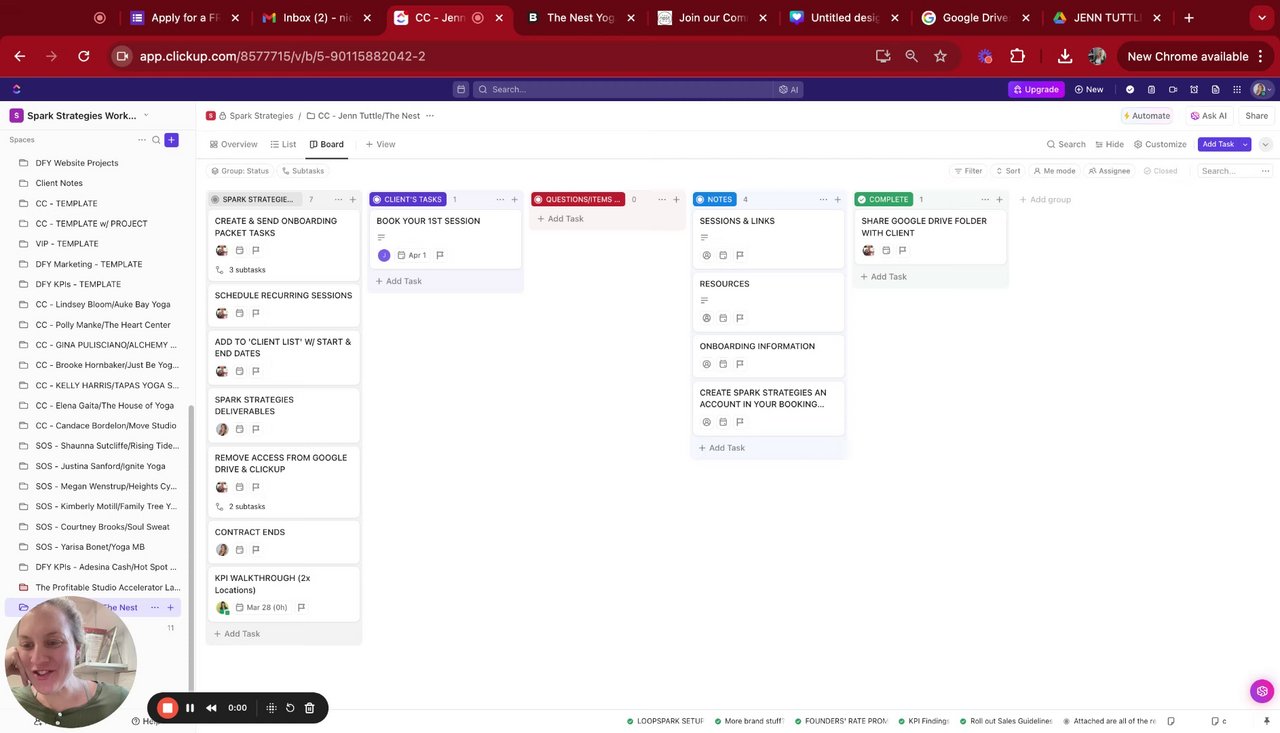
Task: Expand the 3 subtasks on the onboarding packet card
Action: (x=240, y=270)
